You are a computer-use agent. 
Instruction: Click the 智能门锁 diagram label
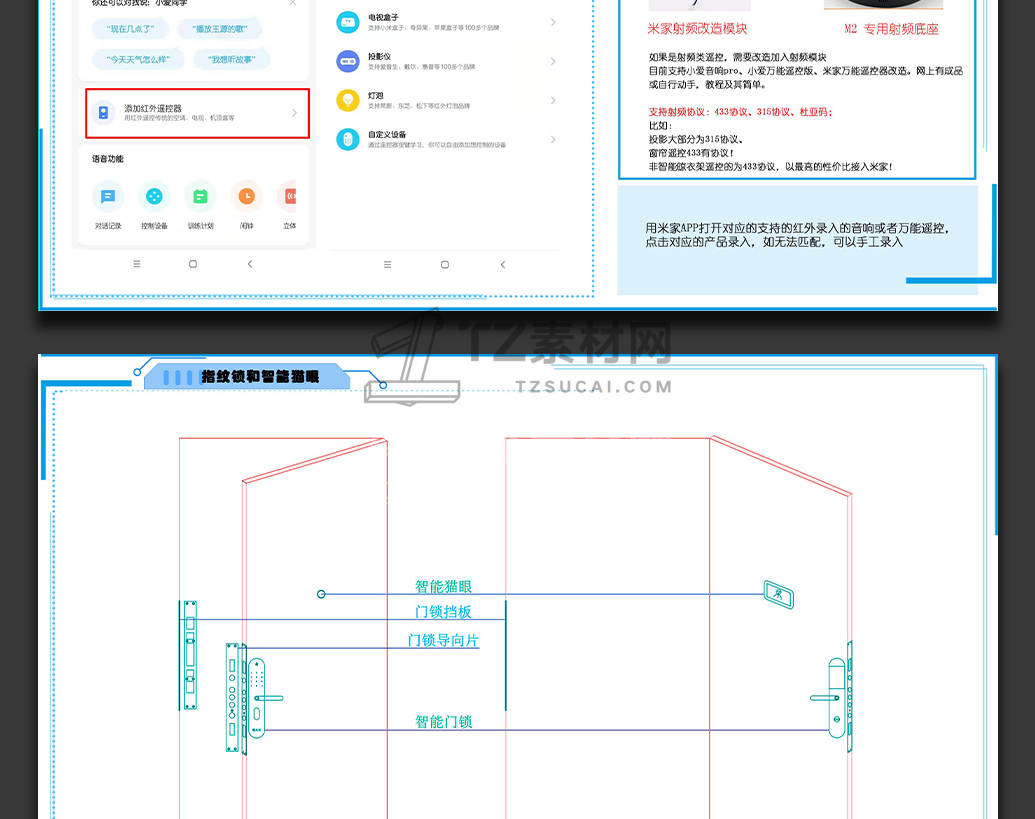[444, 721]
